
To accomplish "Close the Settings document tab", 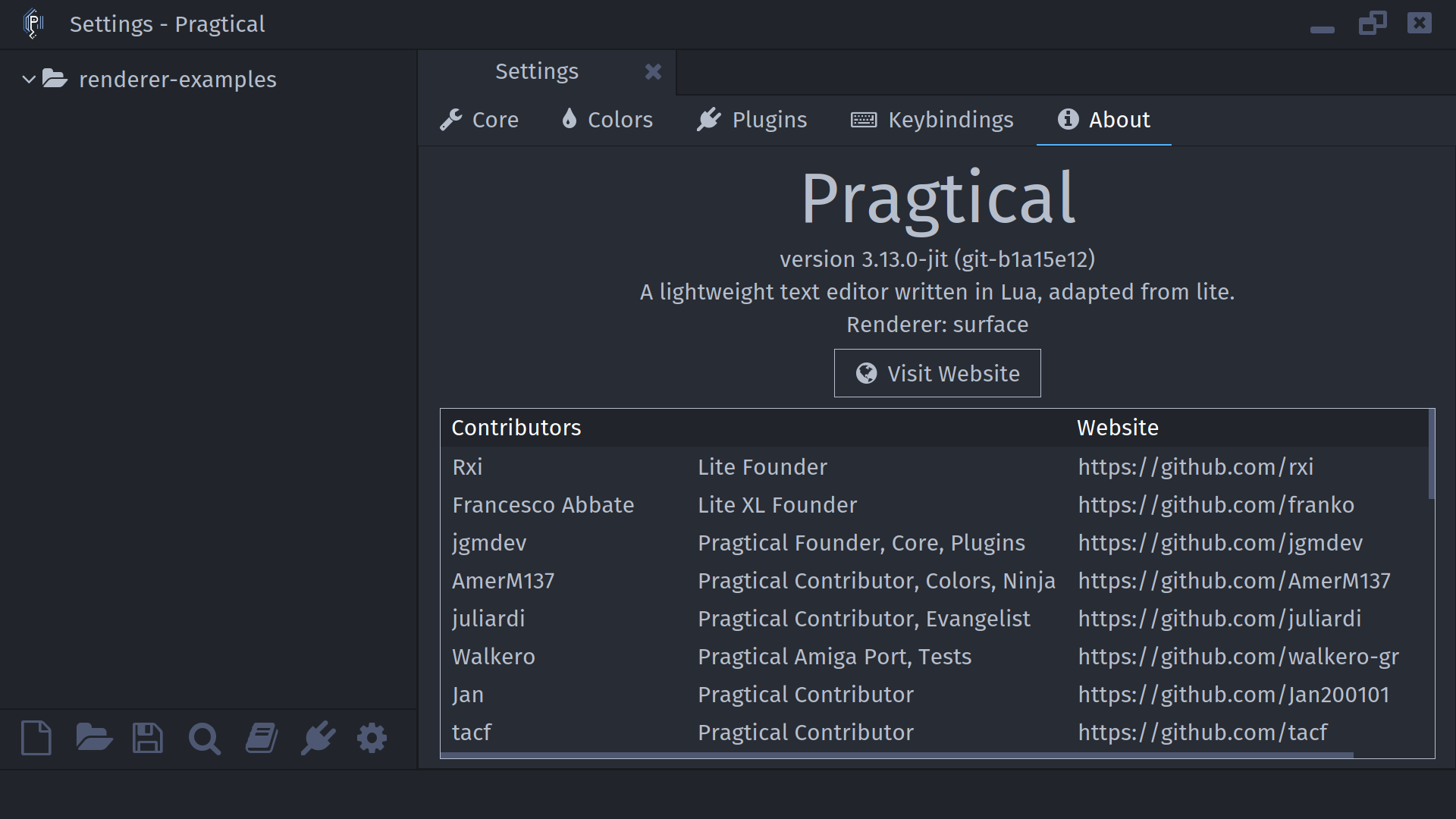I will coord(653,71).
